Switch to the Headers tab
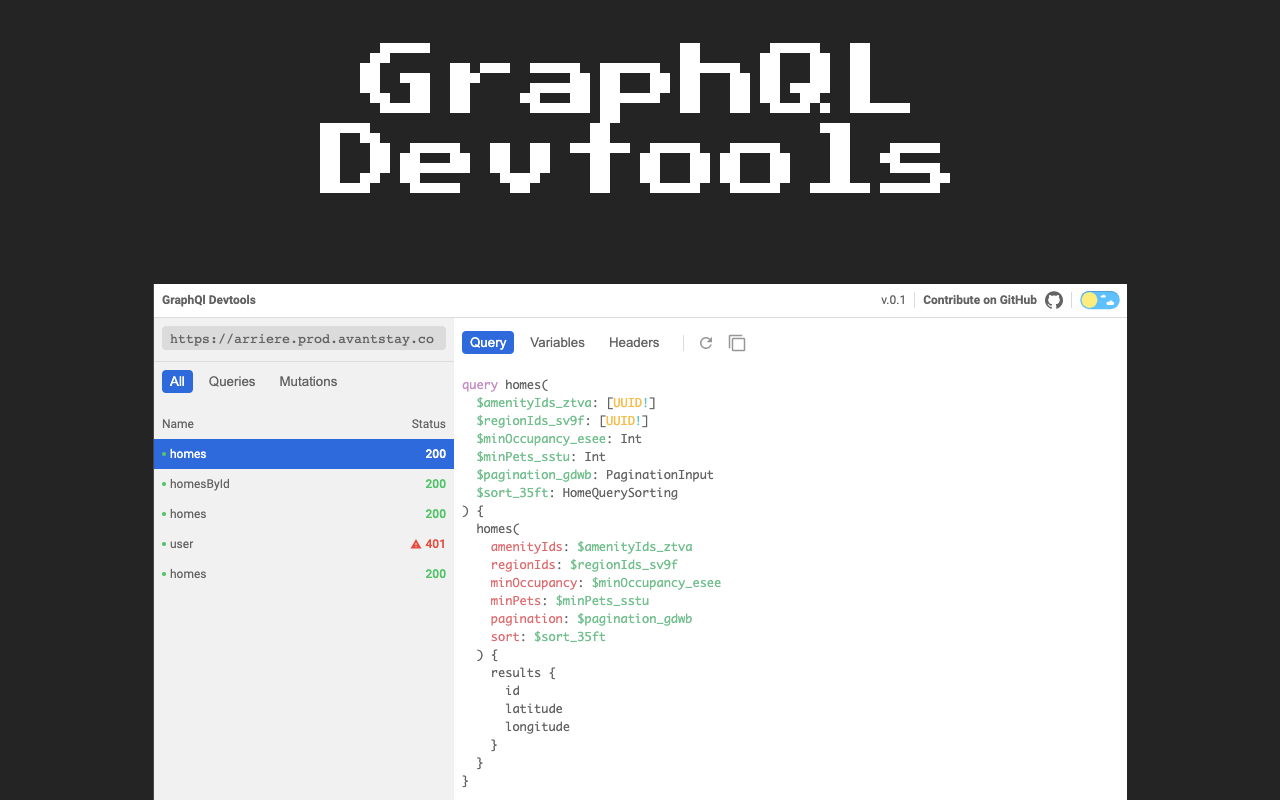 tap(634, 342)
